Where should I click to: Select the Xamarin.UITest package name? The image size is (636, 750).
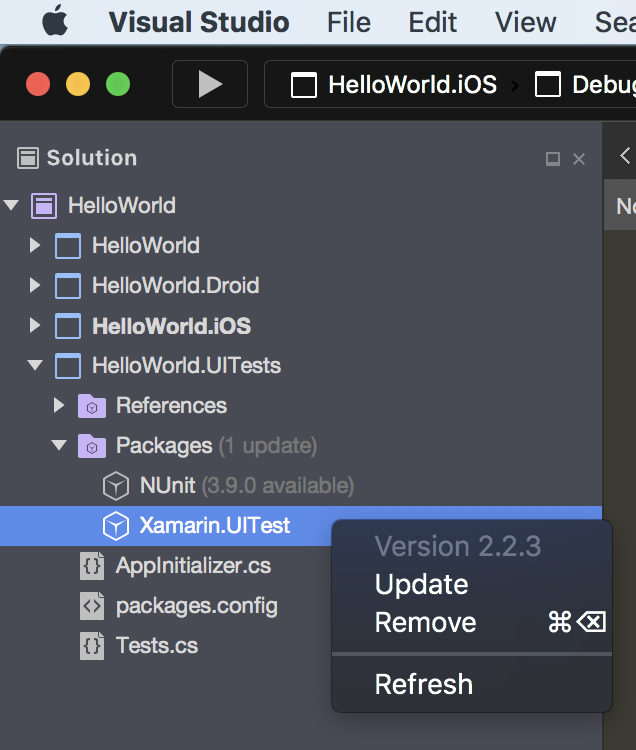point(215,526)
